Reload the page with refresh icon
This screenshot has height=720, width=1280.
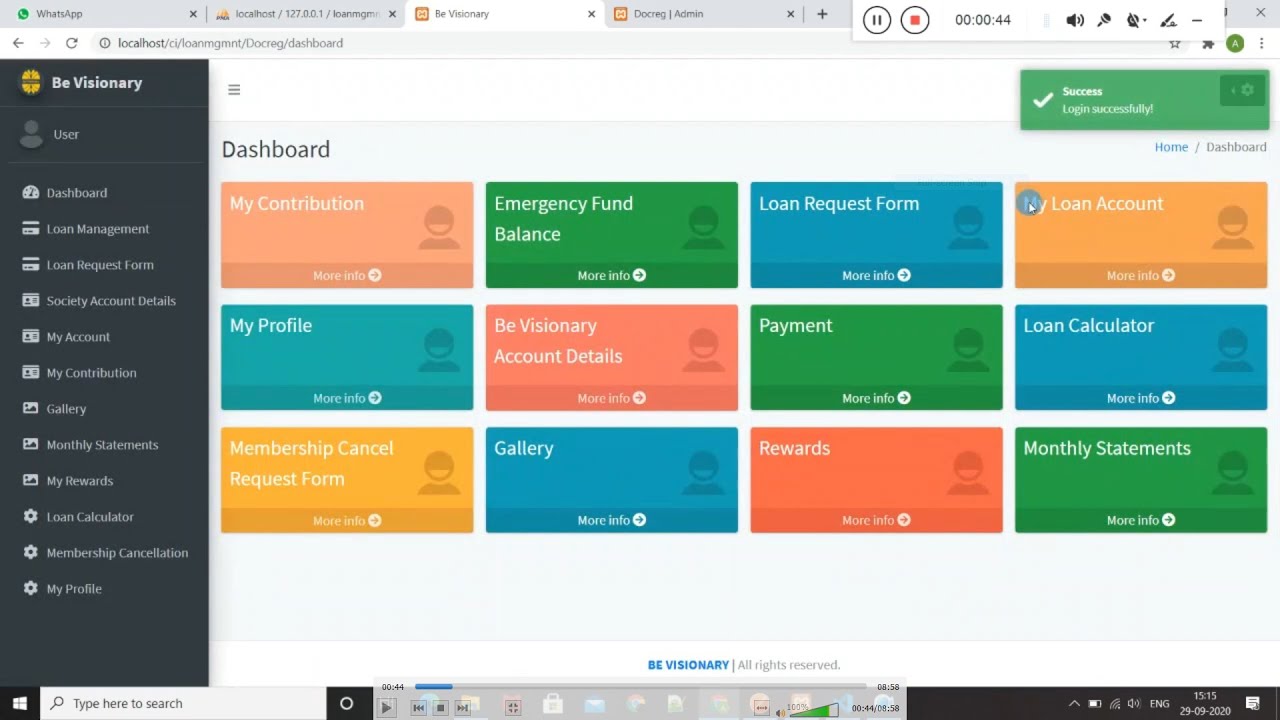71,43
